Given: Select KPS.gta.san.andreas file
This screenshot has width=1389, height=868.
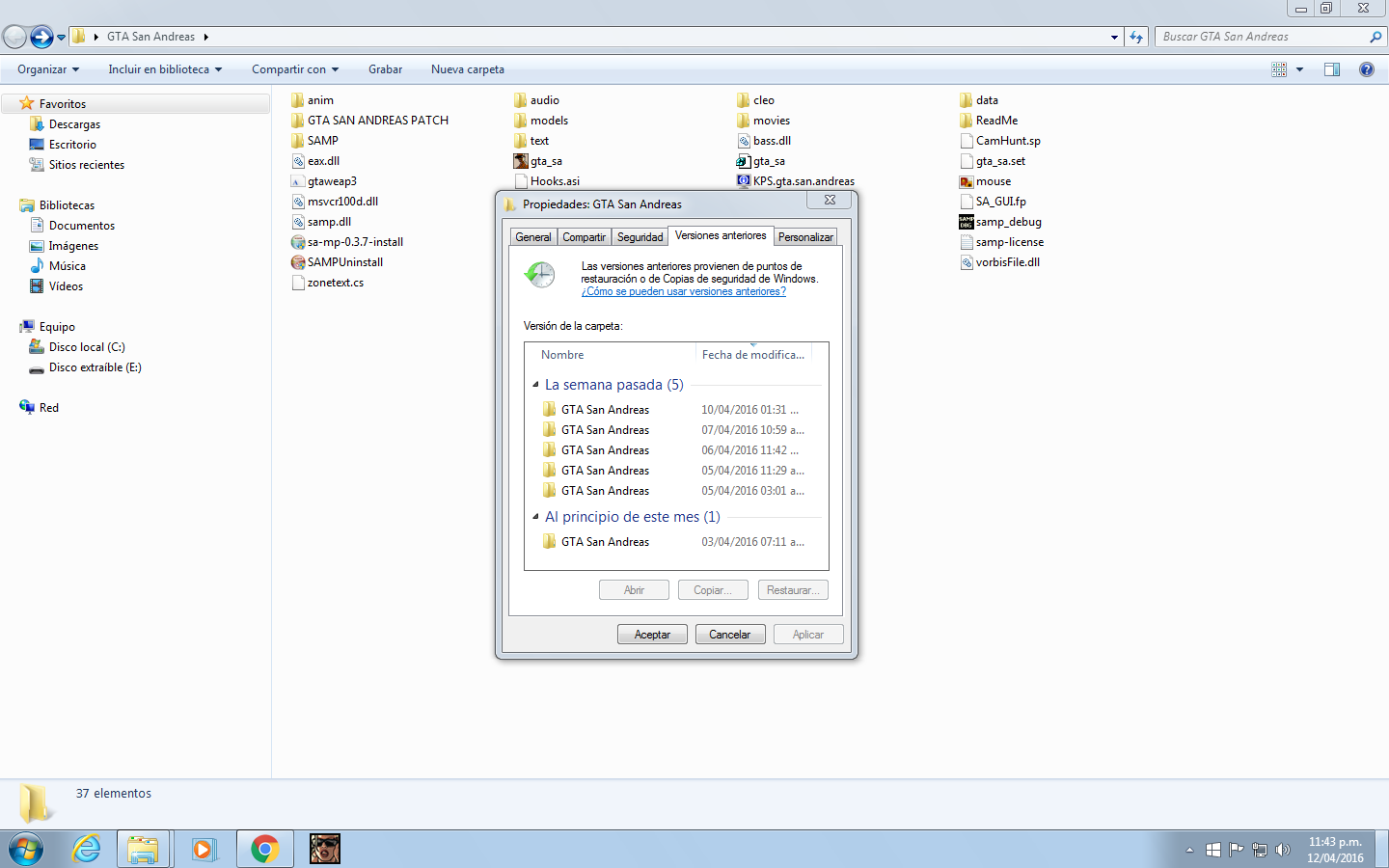Looking at the screenshot, I should pyautogui.click(x=796, y=181).
